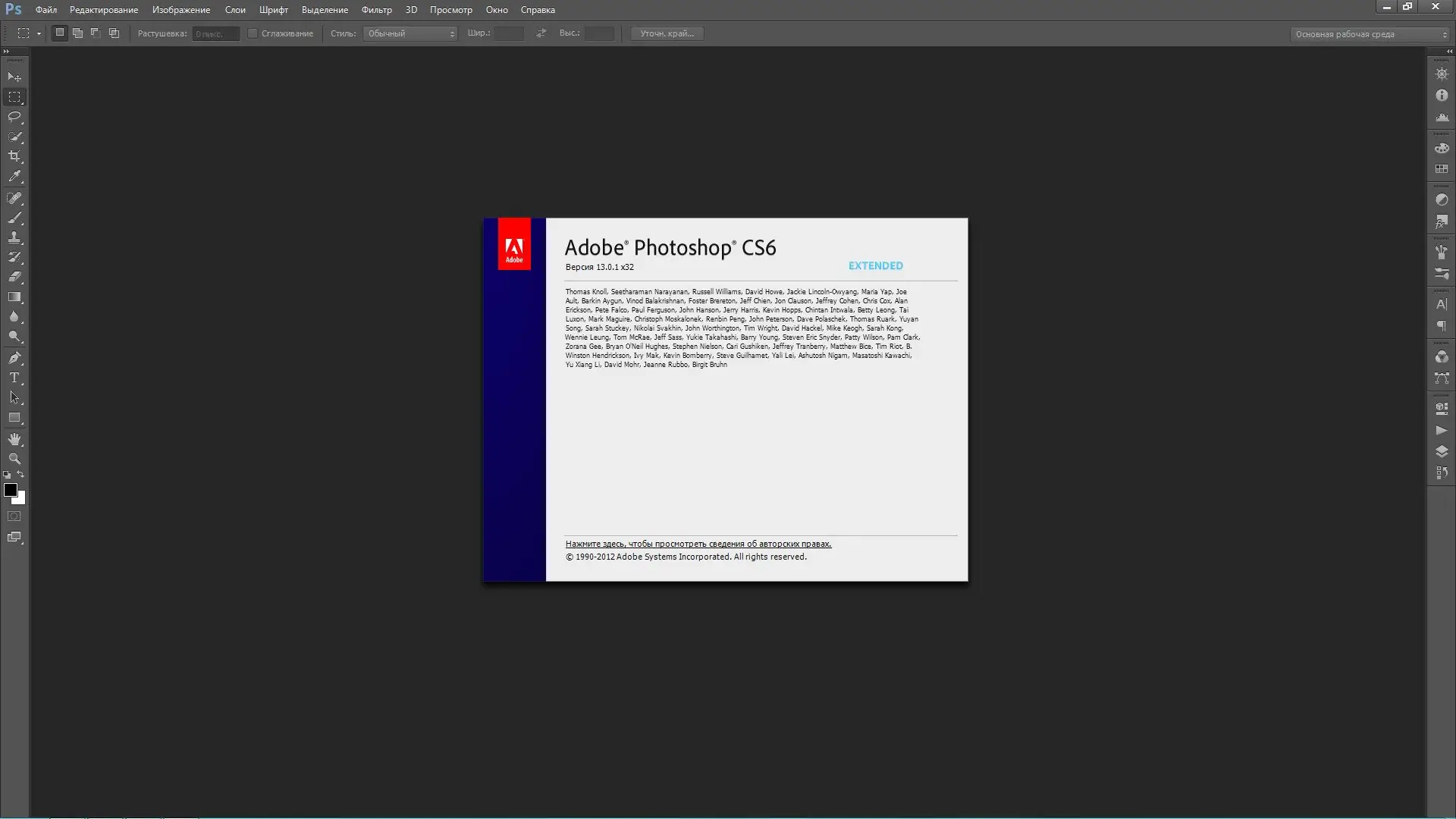
Task: Select the Lasso tool
Action: tap(14, 117)
